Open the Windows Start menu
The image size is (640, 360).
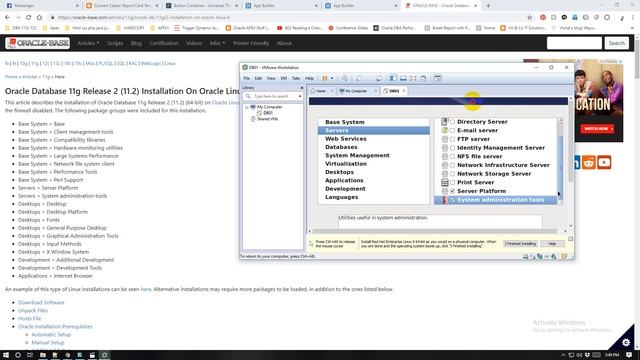[6, 355]
